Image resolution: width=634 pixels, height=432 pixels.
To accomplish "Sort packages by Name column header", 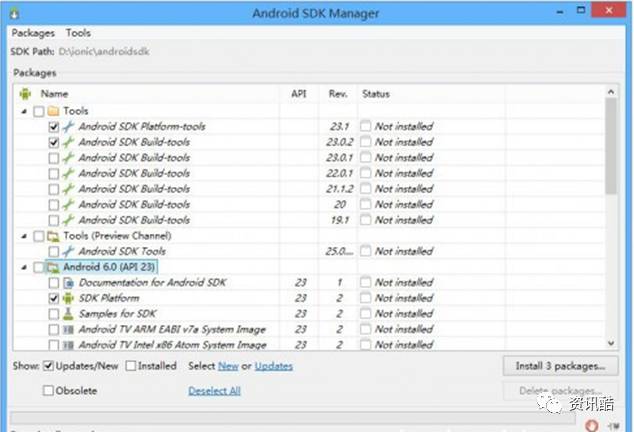I will 54,94.
